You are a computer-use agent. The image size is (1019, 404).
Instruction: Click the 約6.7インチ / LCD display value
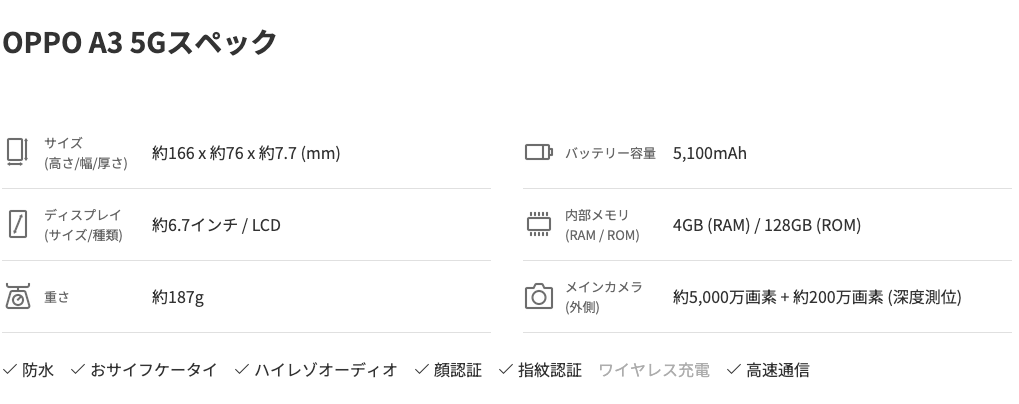pyautogui.click(x=216, y=225)
